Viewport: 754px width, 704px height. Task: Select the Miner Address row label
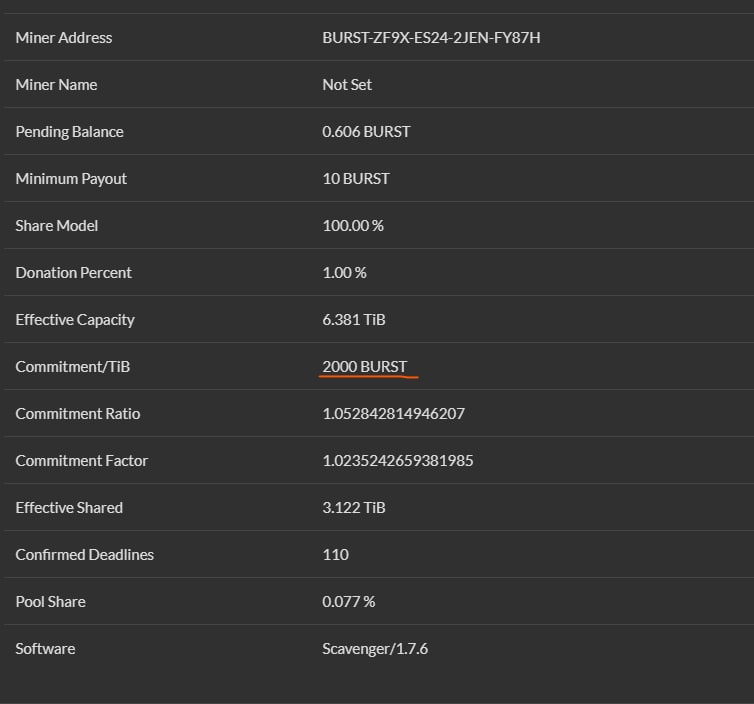click(64, 38)
